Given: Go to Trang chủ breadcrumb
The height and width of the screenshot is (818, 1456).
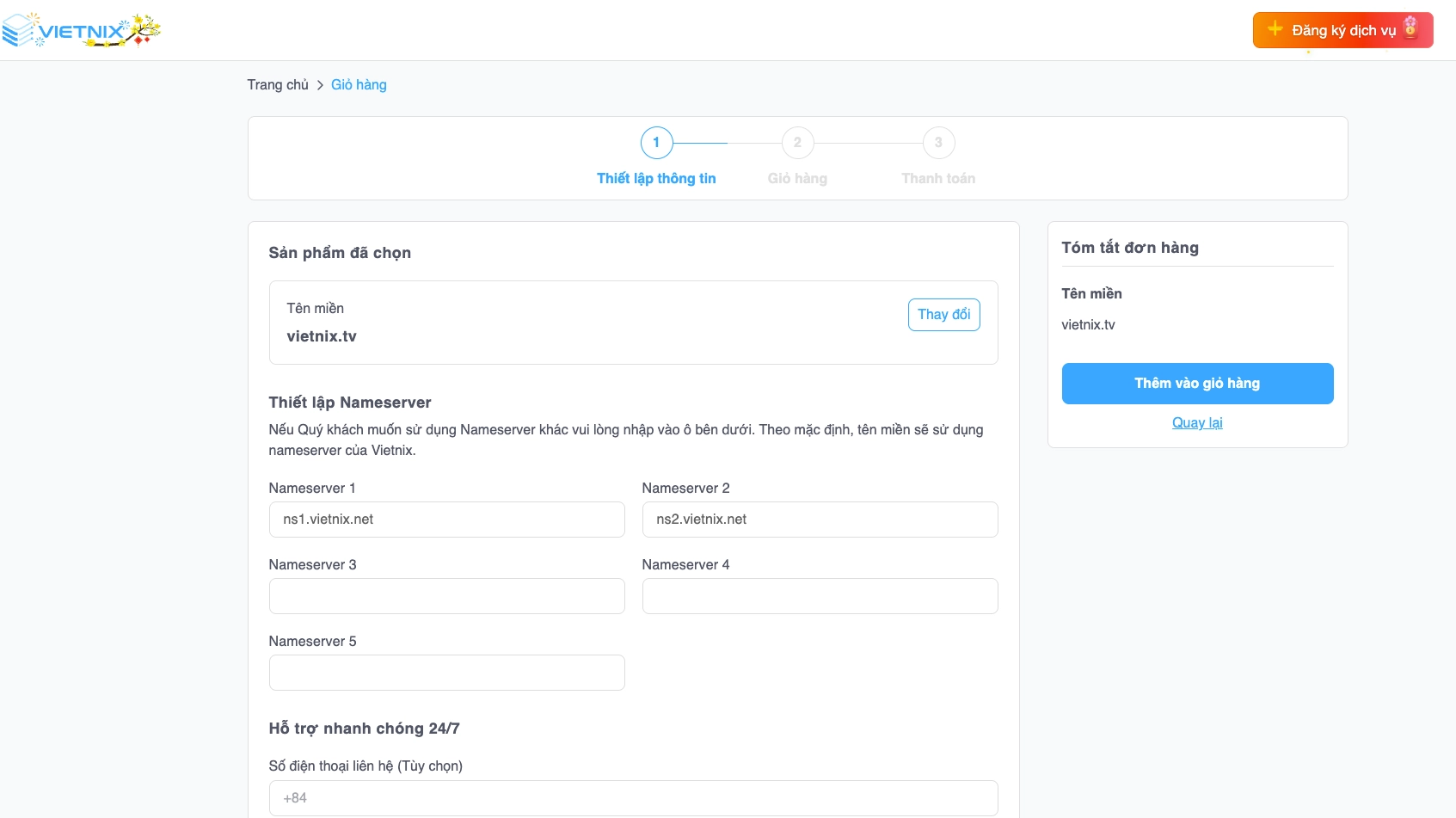Looking at the screenshot, I should [277, 85].
